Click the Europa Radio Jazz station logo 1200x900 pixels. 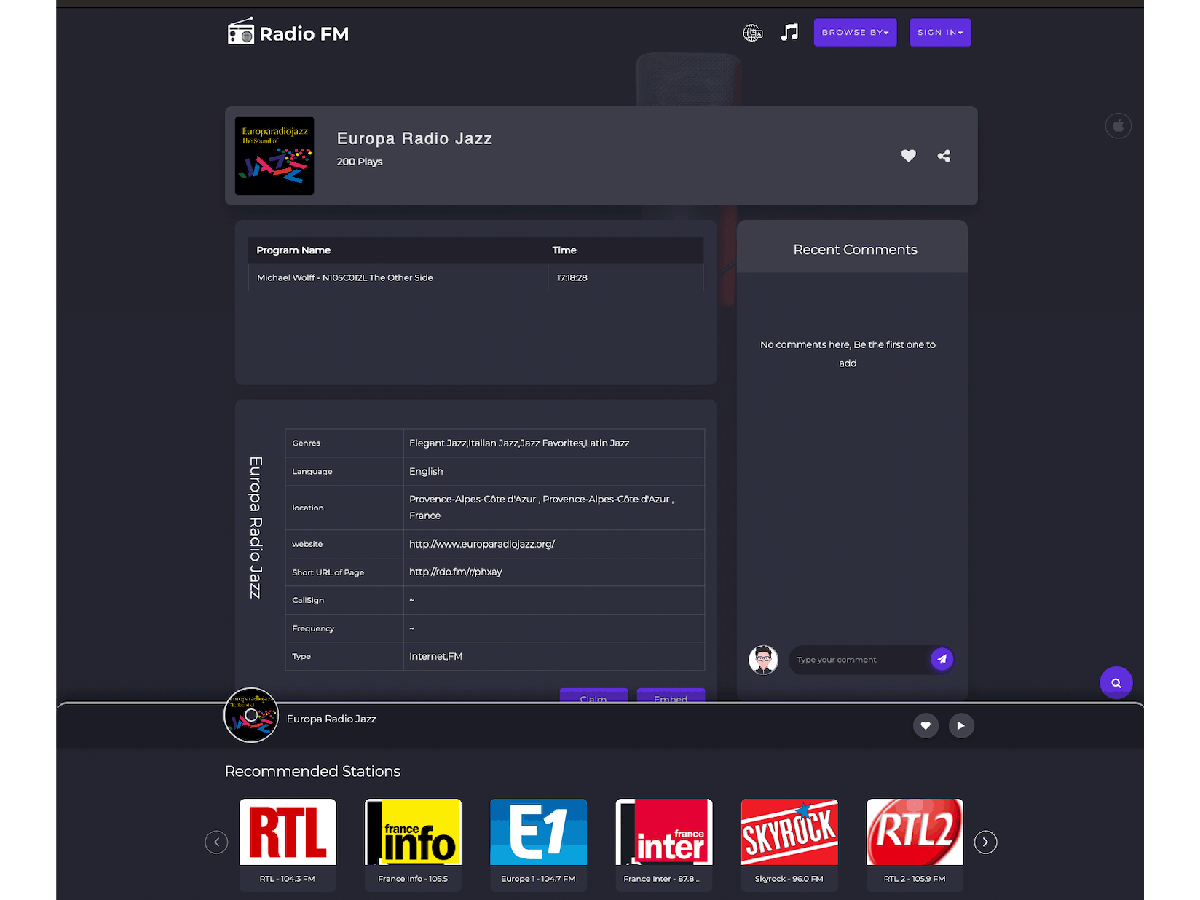(274, 156)
